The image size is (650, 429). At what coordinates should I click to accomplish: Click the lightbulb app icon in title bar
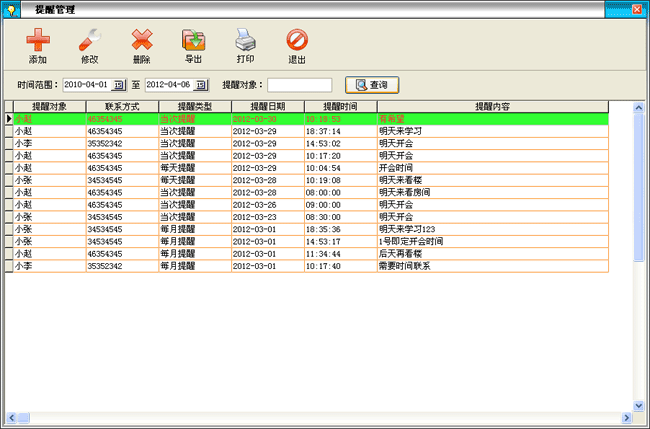tap(10, 8)
